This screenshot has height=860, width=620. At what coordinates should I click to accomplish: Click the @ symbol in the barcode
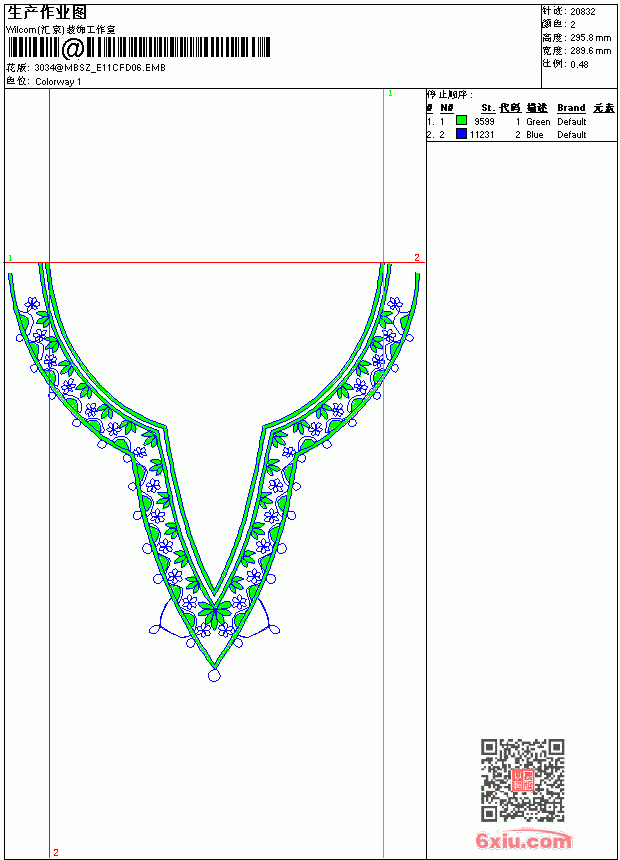(x=73, y=48)
